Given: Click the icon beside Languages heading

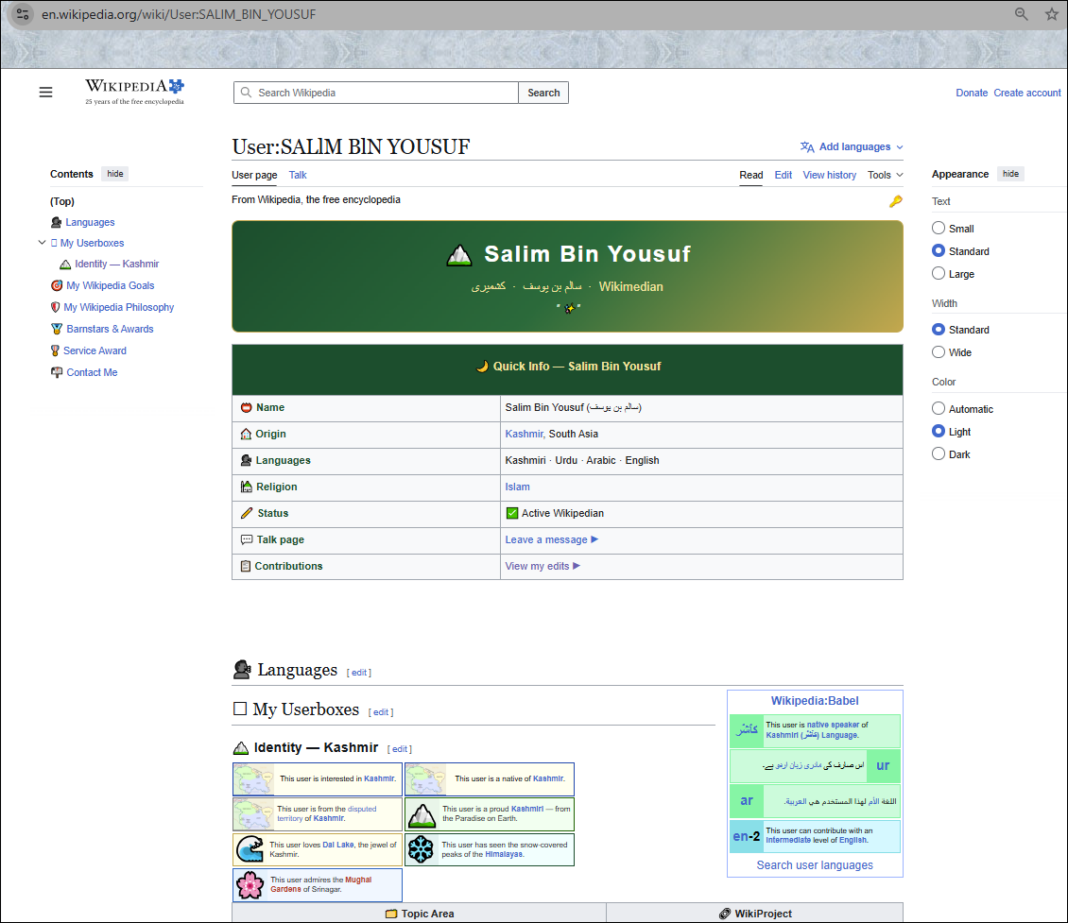Looking at the screenshot, I should click(x=242, y=670).
